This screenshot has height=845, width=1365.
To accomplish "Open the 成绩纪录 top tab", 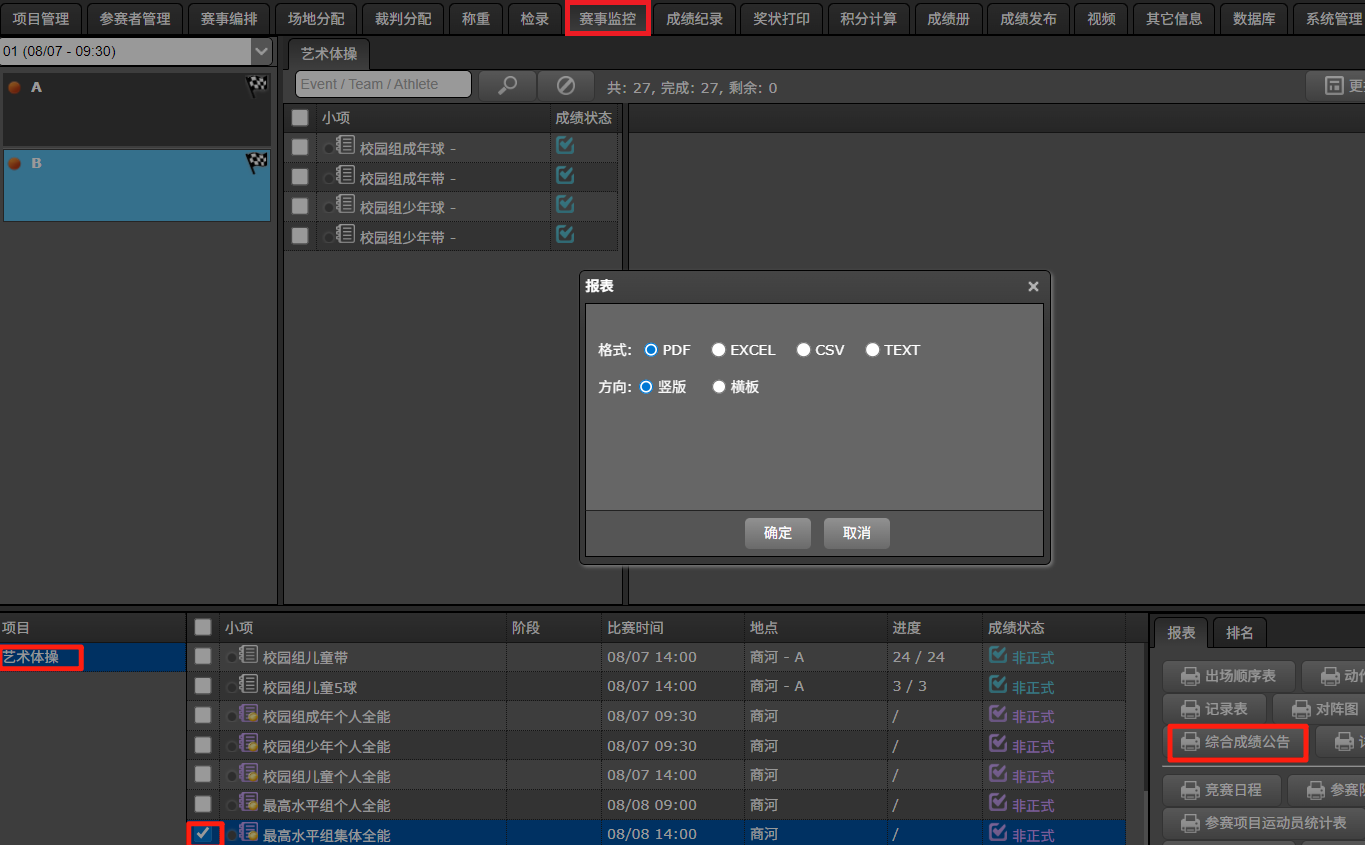I will [x=694, y=19].
